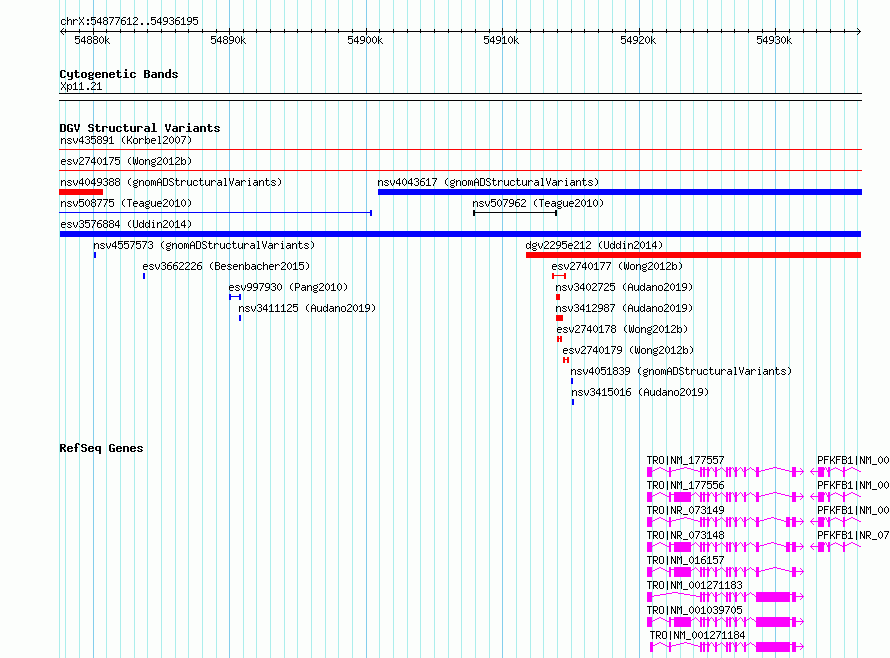Open the TRO|NM_016157 transcript label
Image resolution: width=890 pixels, height=658 pixels.
pos(686,560)
